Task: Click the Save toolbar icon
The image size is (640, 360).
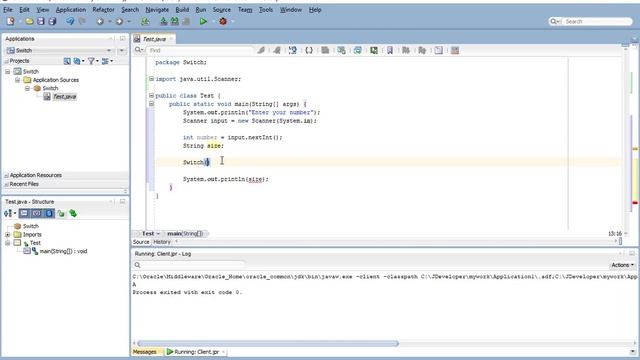Action: click(41, 21)
